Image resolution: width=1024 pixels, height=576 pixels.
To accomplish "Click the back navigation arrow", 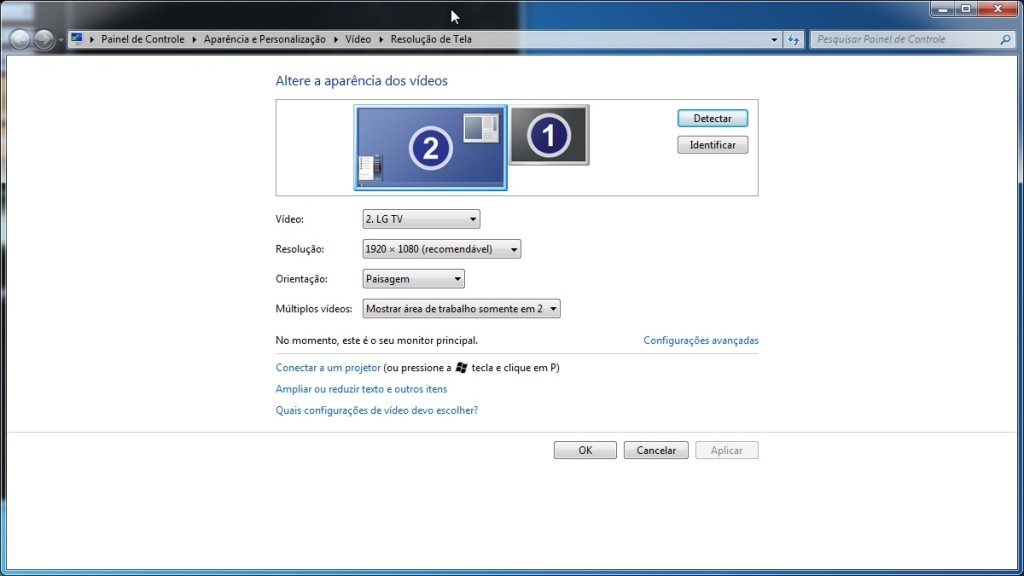I will click(x=18, y=39).
